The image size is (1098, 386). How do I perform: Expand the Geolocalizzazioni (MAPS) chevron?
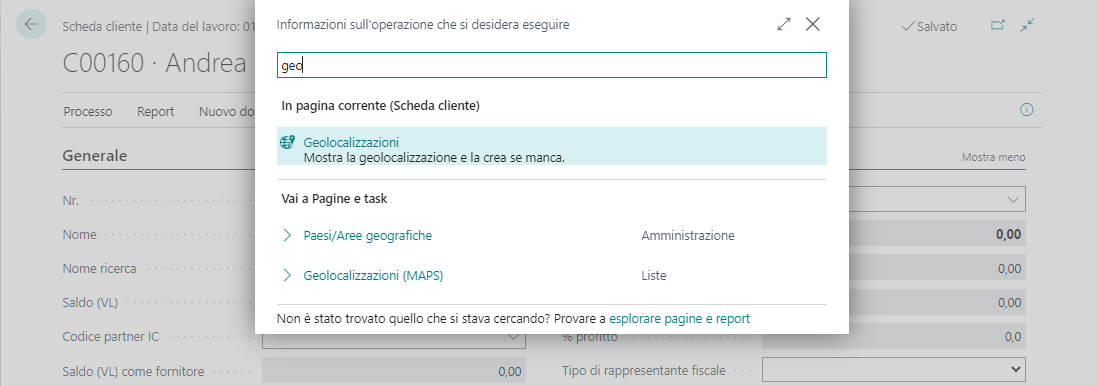(286, 275)
